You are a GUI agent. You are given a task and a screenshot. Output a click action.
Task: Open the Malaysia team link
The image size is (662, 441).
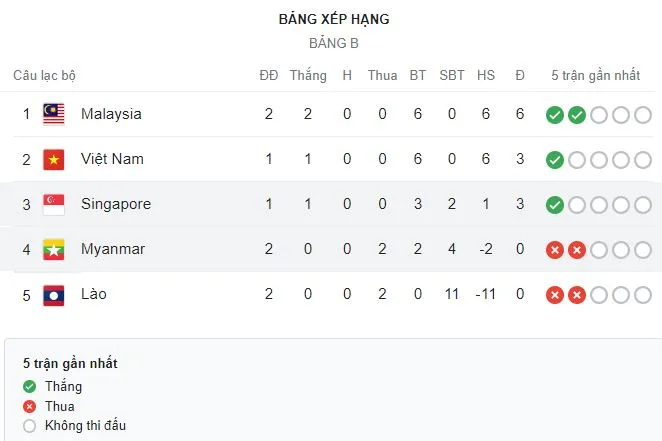pos(111,114)
